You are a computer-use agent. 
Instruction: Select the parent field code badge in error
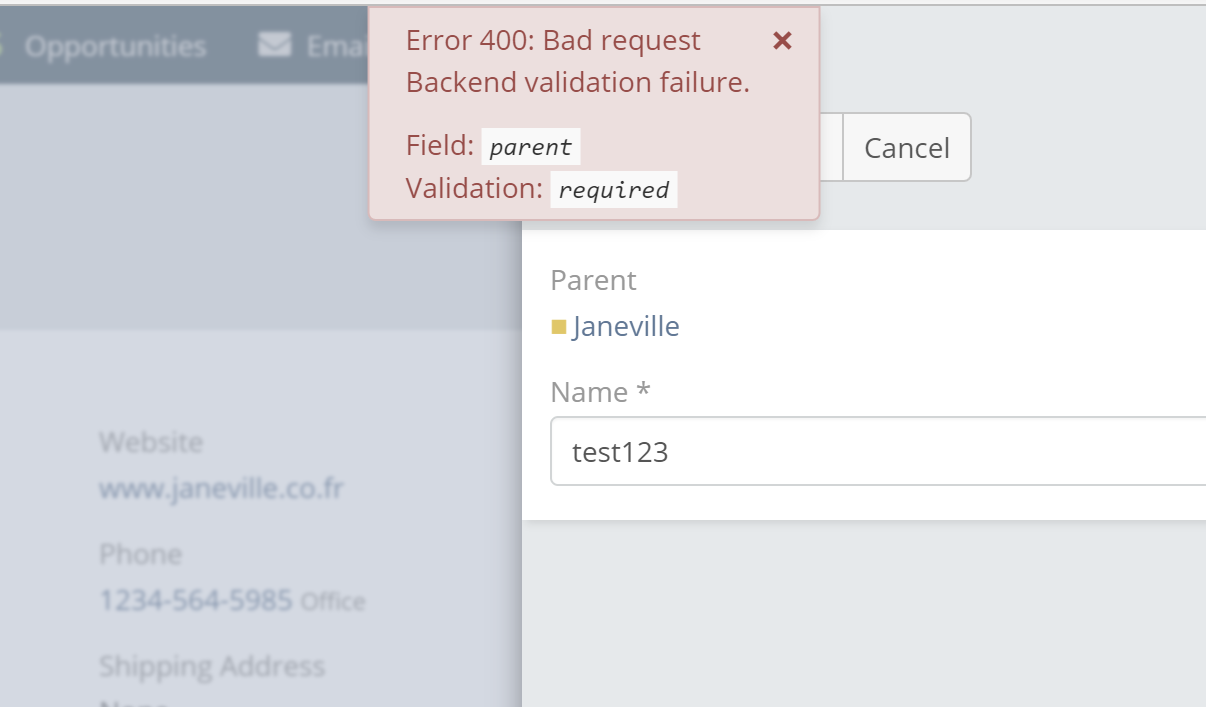(531, 147)
